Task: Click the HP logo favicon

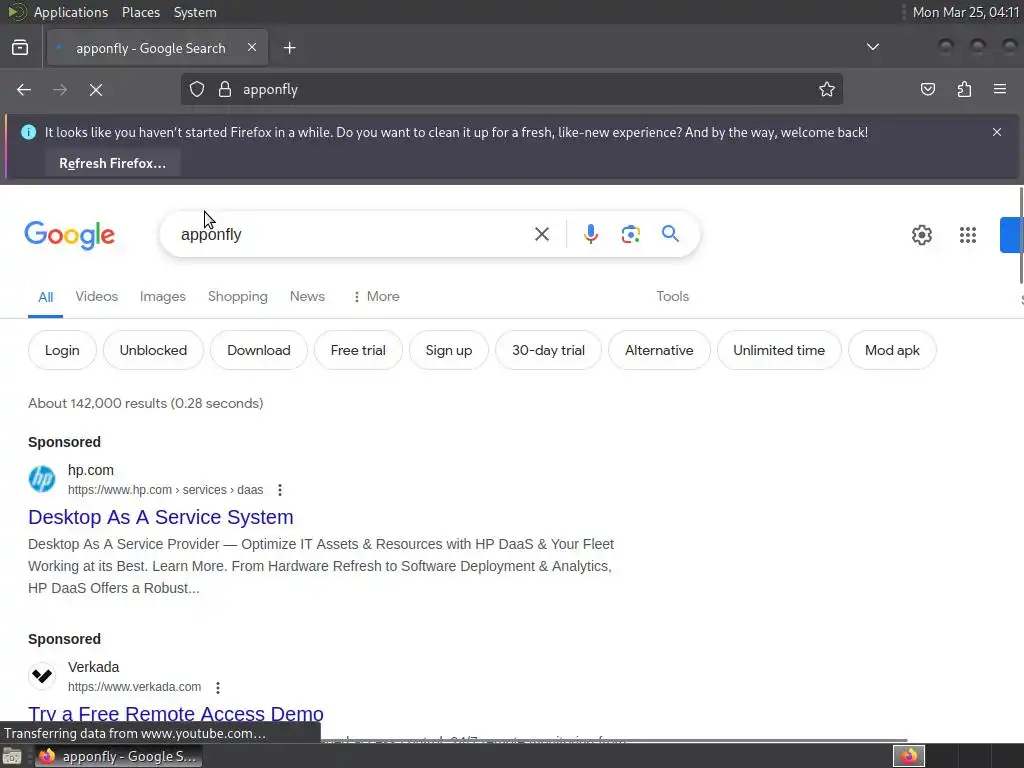Action: pyautogui.click(x=42, y=479)
